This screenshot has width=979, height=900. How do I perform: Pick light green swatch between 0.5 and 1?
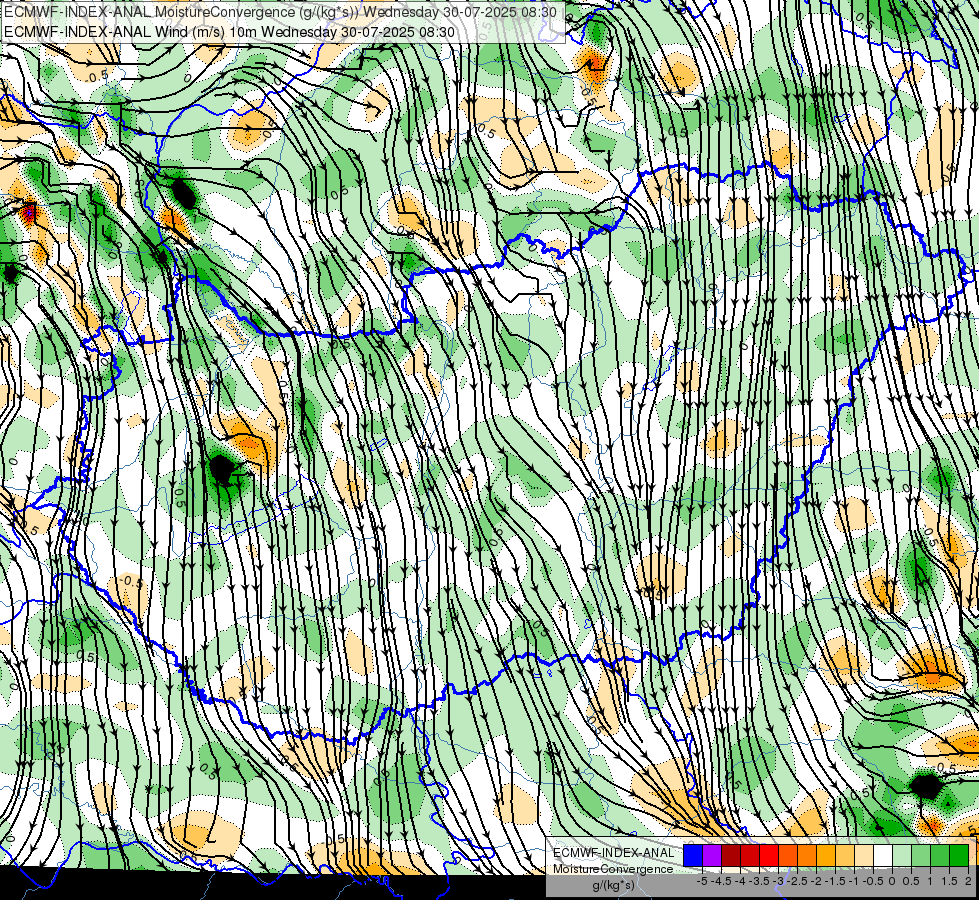point(921,856)
